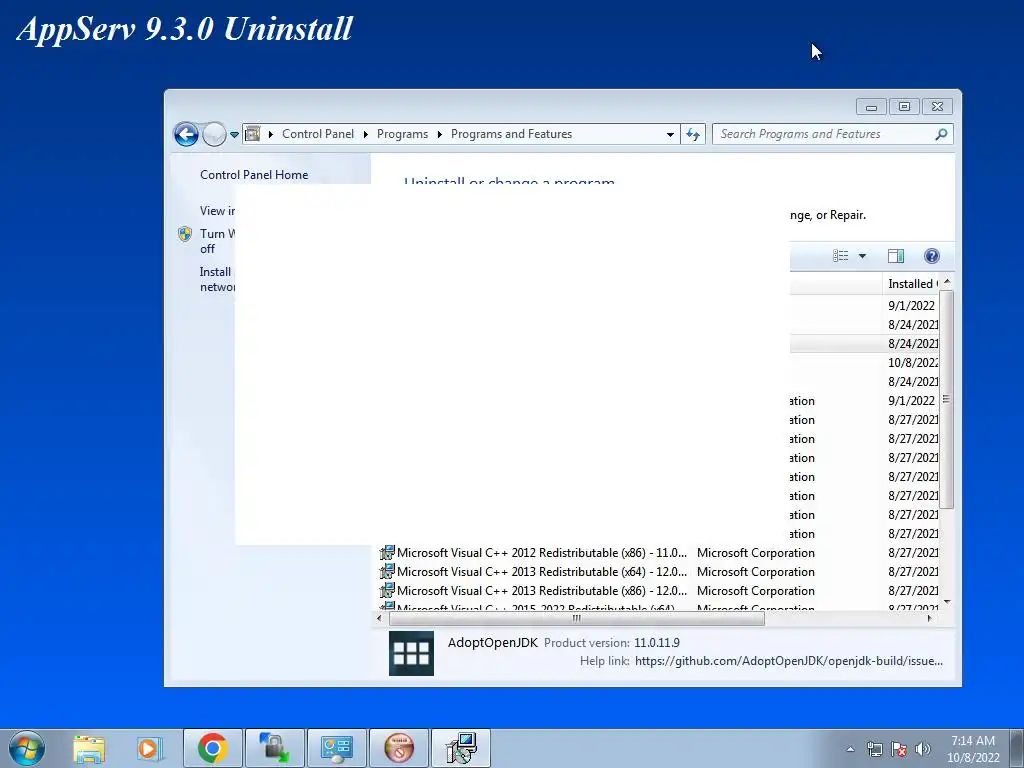Open the AdoptOpenJDK GitHub help link
The image size is (1024, 768).
coord(789,661)
